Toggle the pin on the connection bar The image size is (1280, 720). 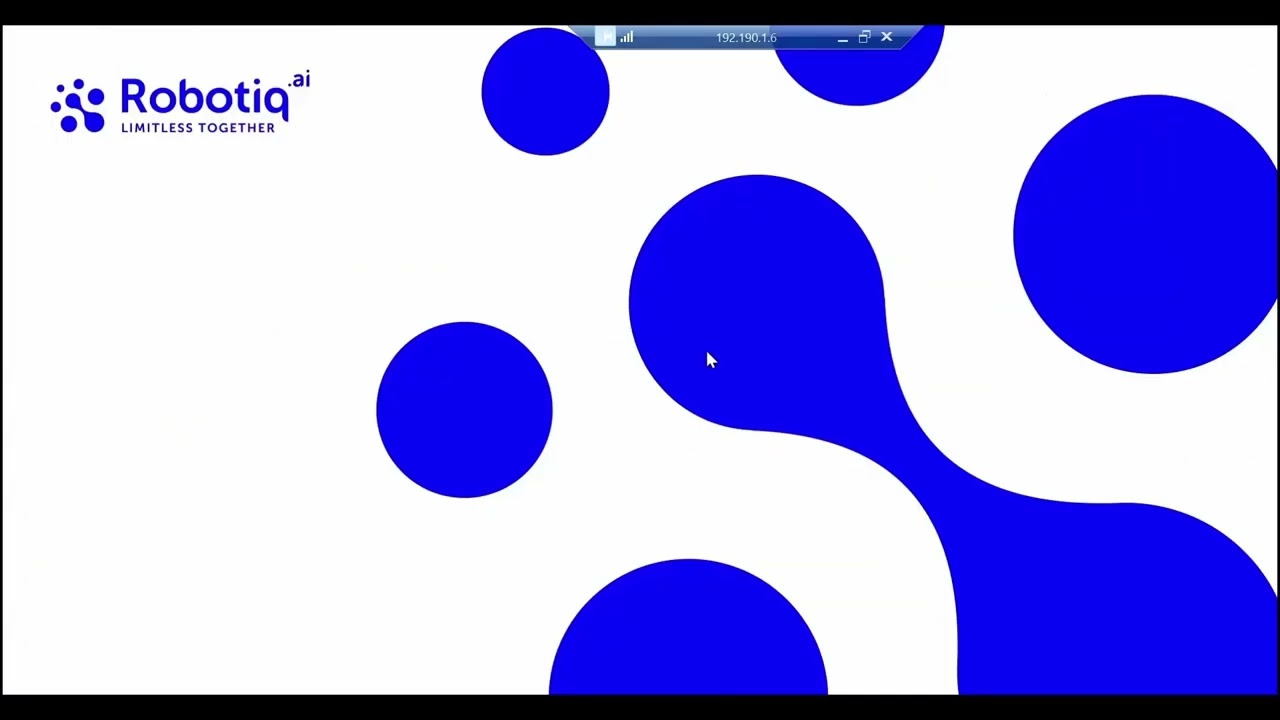(606, 38)
